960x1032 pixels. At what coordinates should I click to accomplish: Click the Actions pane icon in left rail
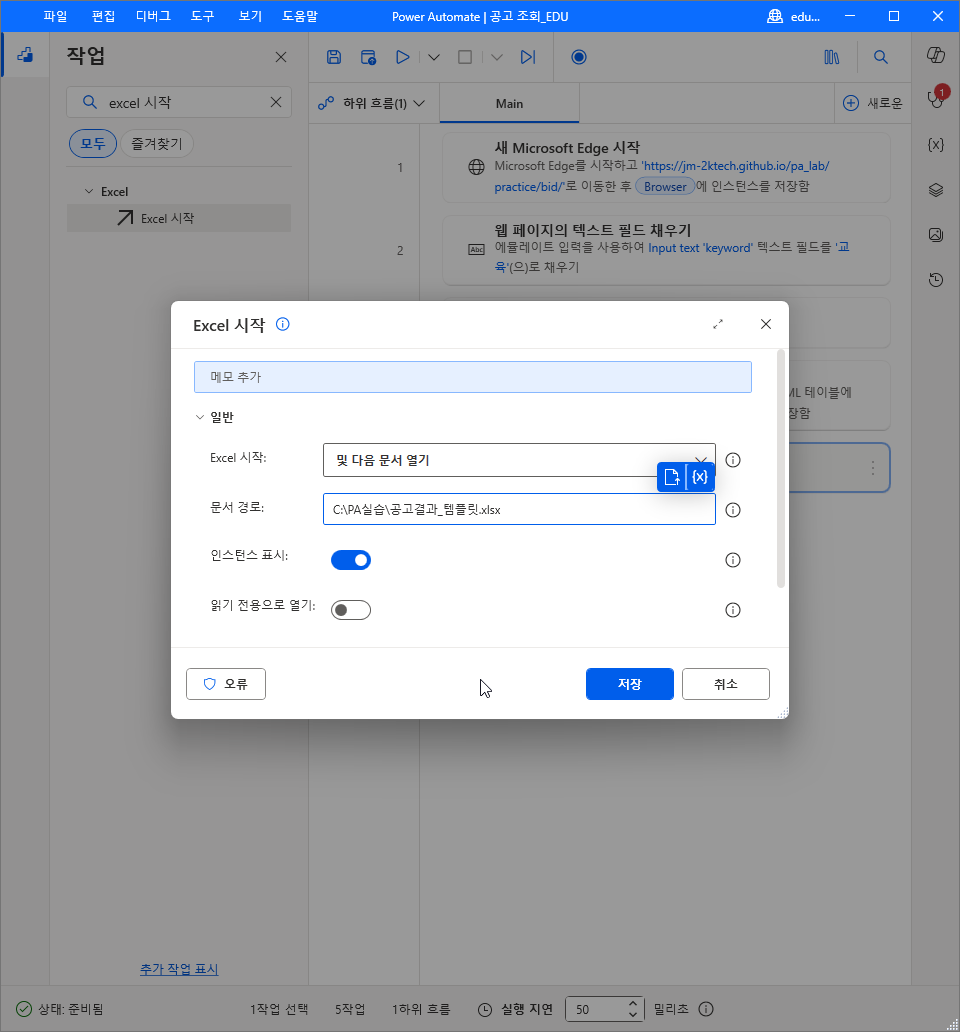[25, 55]
